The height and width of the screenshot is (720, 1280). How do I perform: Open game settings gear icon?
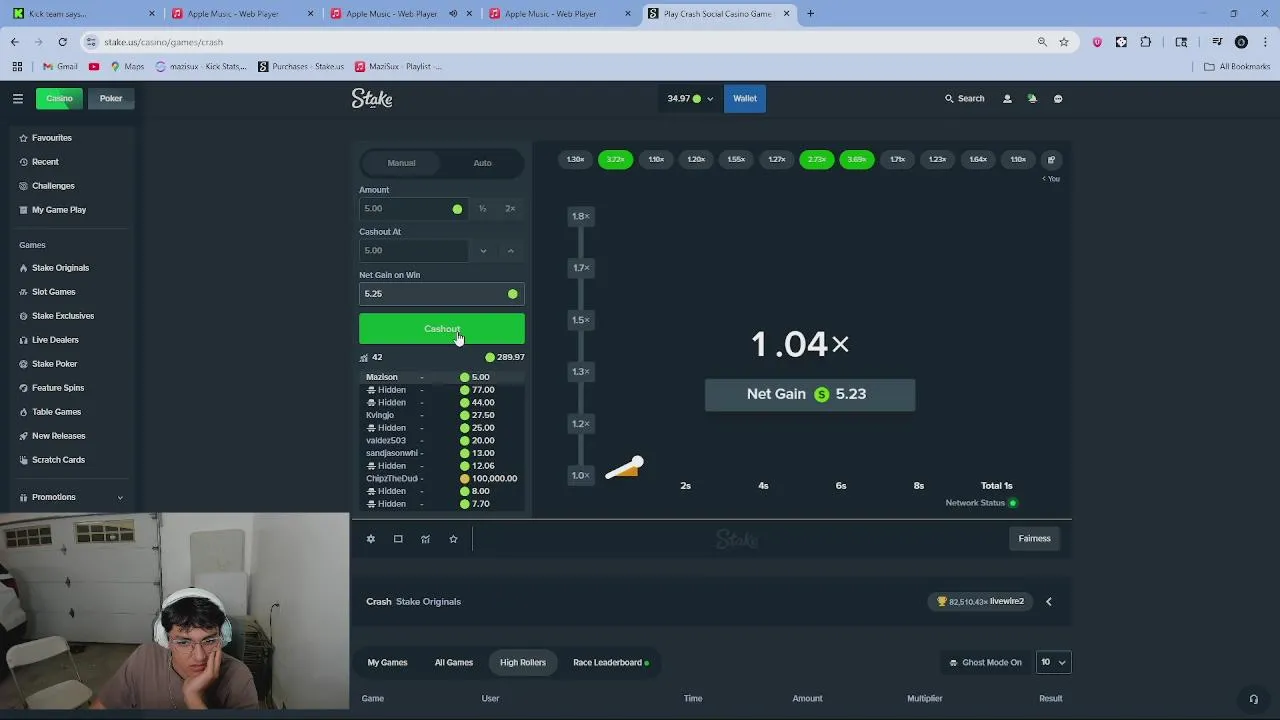click(x=370, y=539)
